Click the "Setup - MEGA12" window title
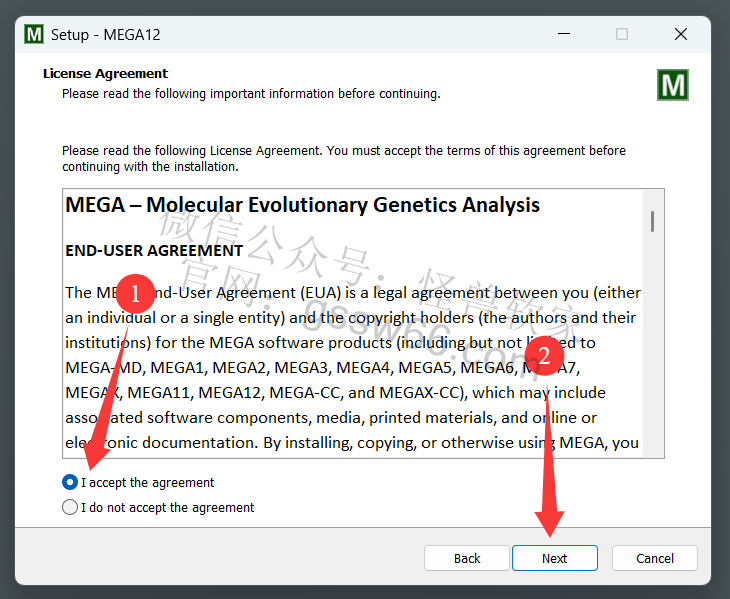 (106, 34)
